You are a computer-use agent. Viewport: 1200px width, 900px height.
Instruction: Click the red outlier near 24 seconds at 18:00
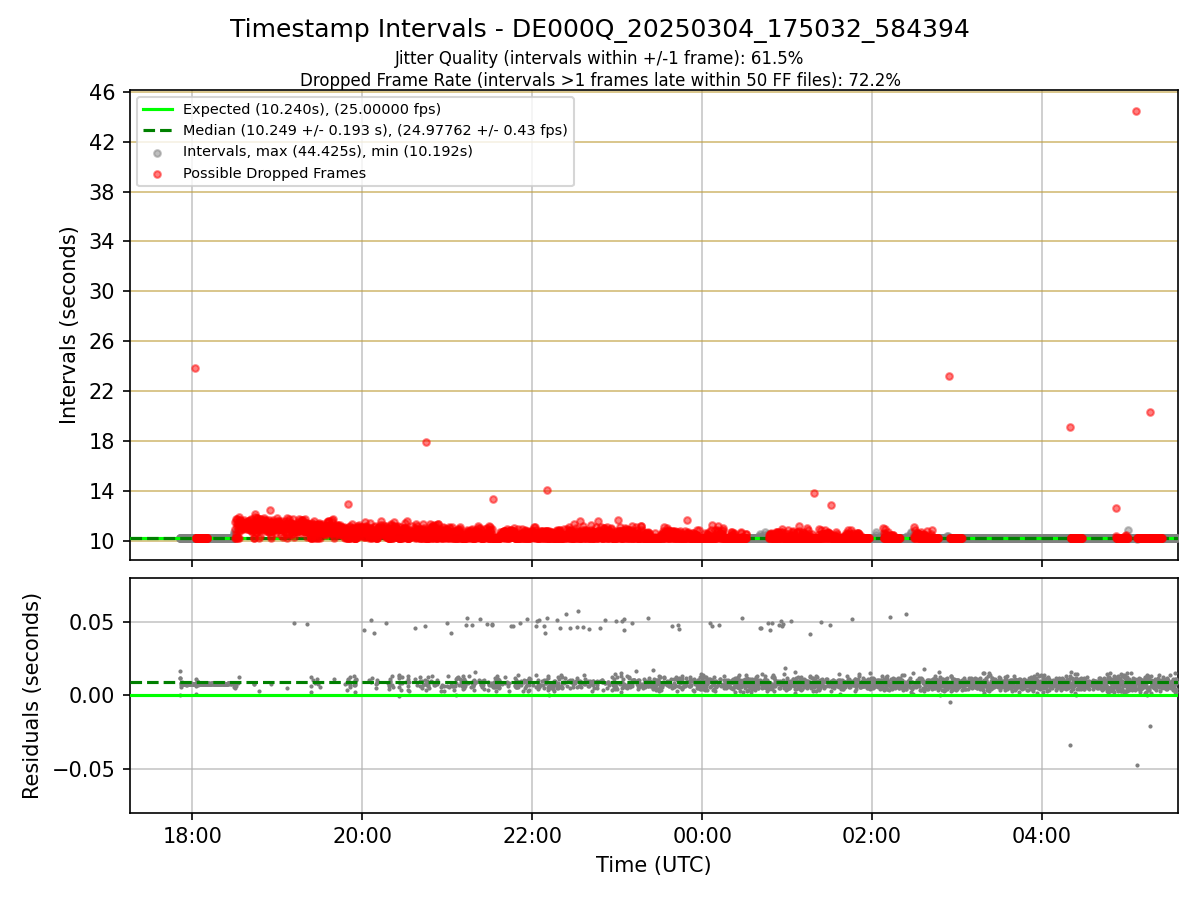point(195,368)
